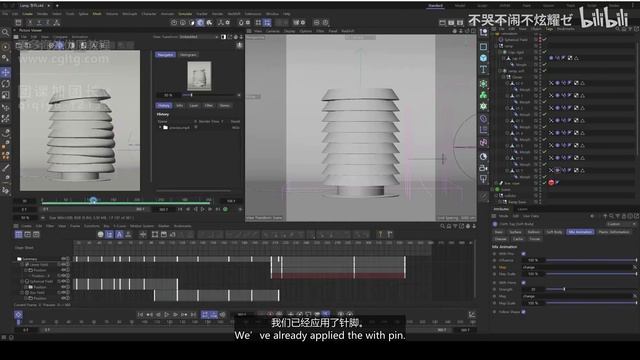
Task: Click the Text object icon in the object palette
Action: click(483, 69)
